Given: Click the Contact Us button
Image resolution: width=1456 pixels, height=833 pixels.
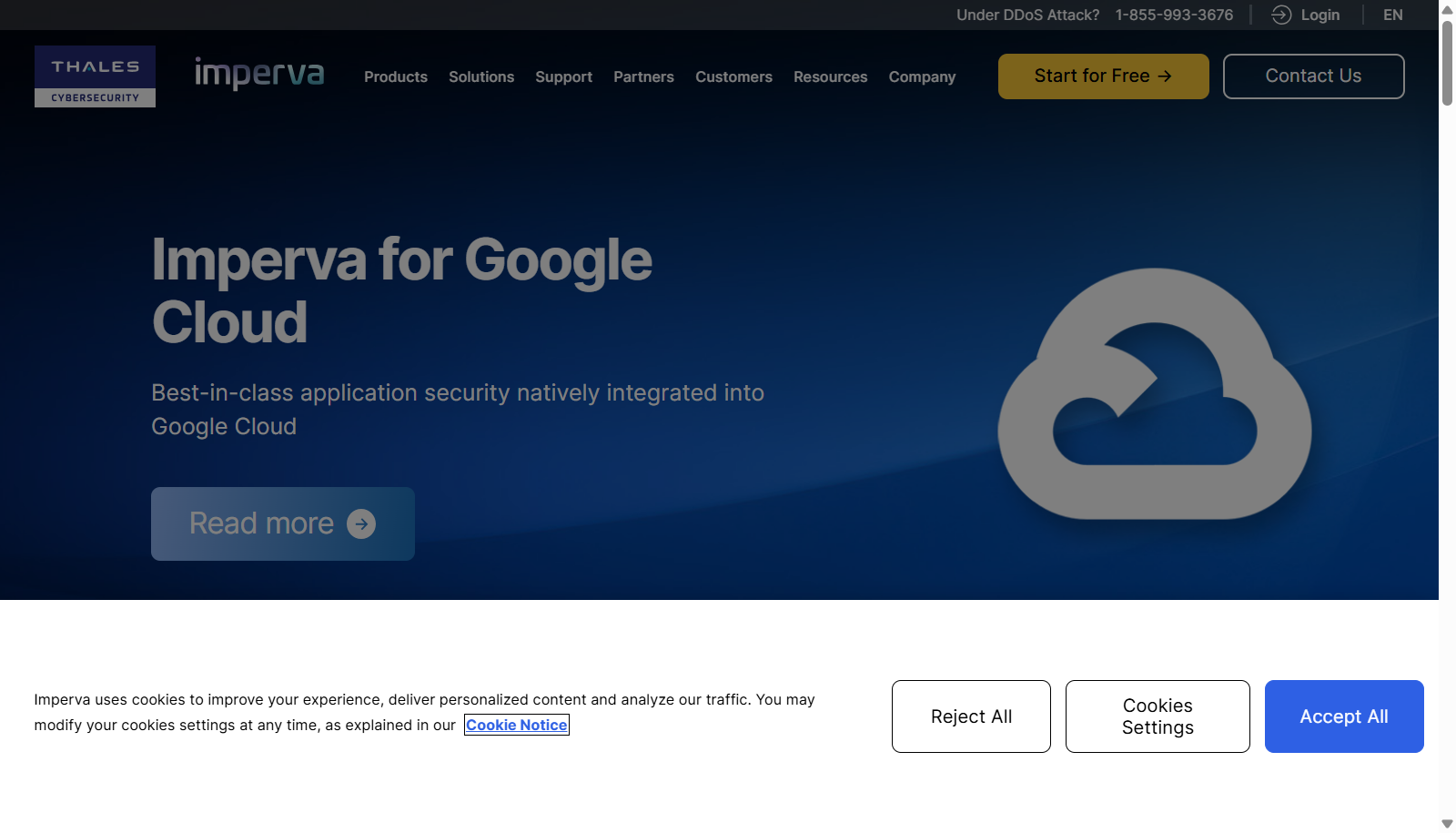Looking at the screenshot, I should (x=1313, y=76).
